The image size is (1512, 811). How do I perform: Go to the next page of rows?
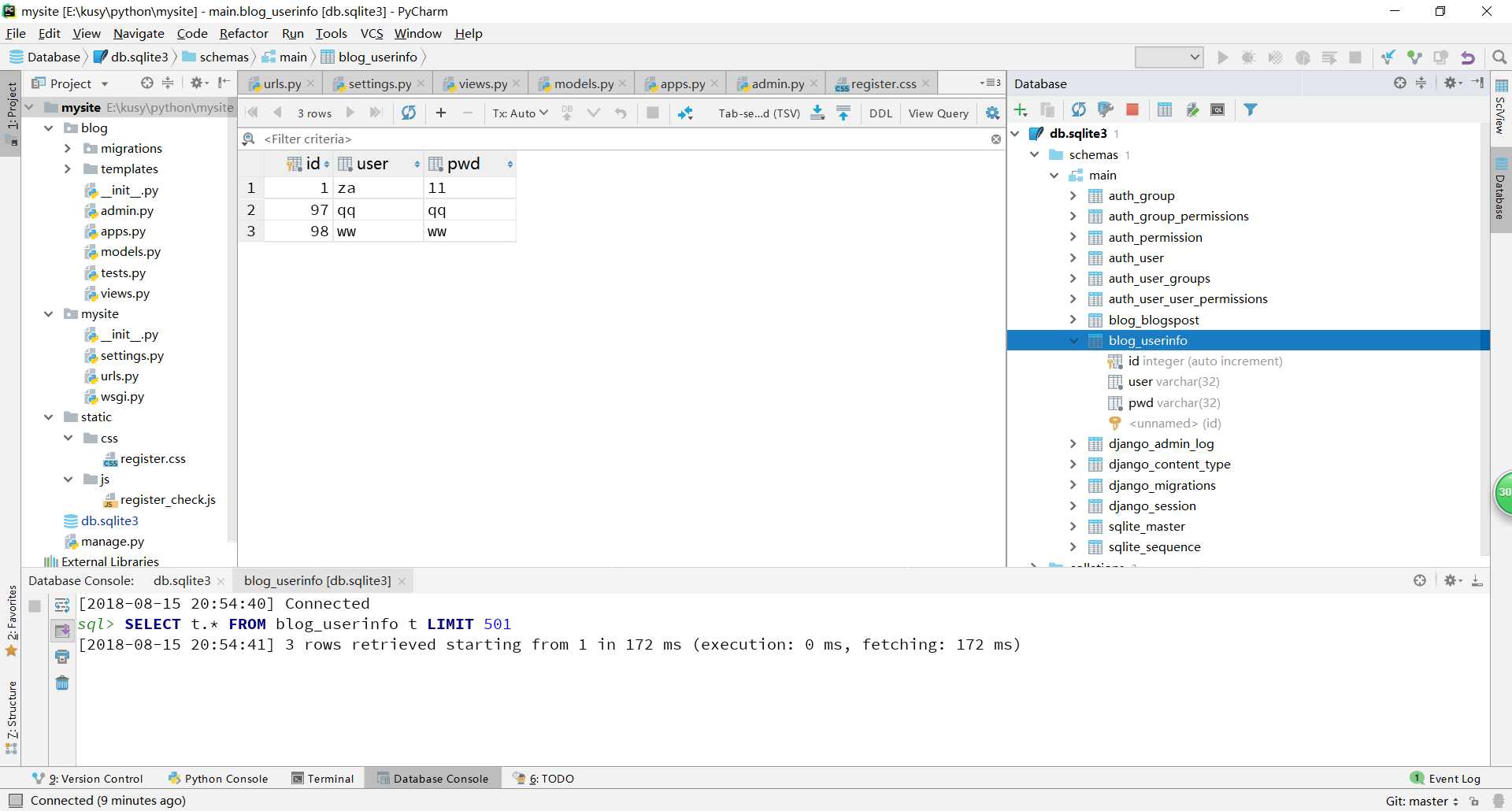pos(350,113)
